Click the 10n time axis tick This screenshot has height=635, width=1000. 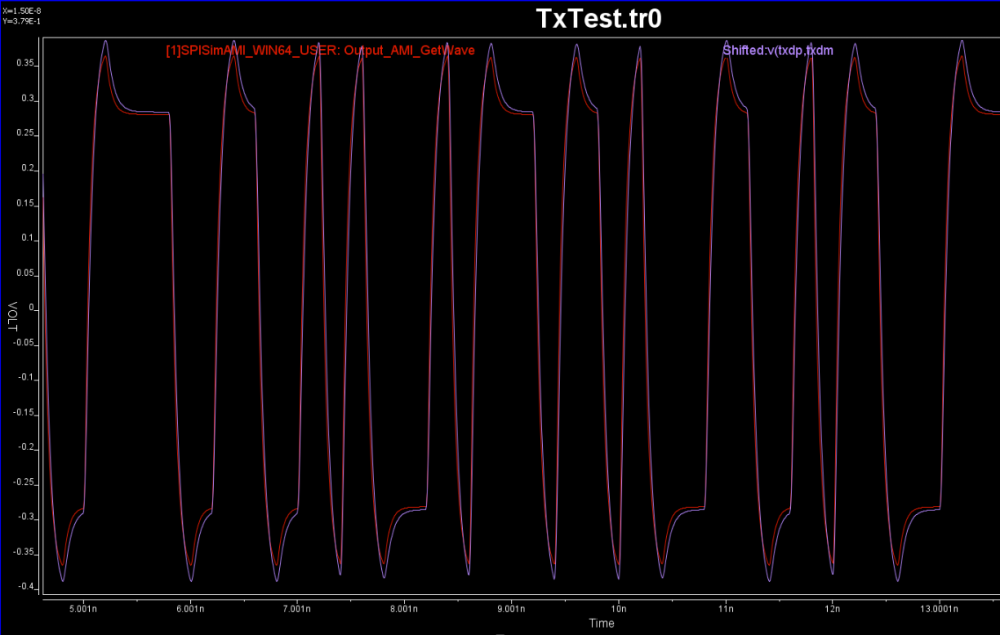(619, 607)
